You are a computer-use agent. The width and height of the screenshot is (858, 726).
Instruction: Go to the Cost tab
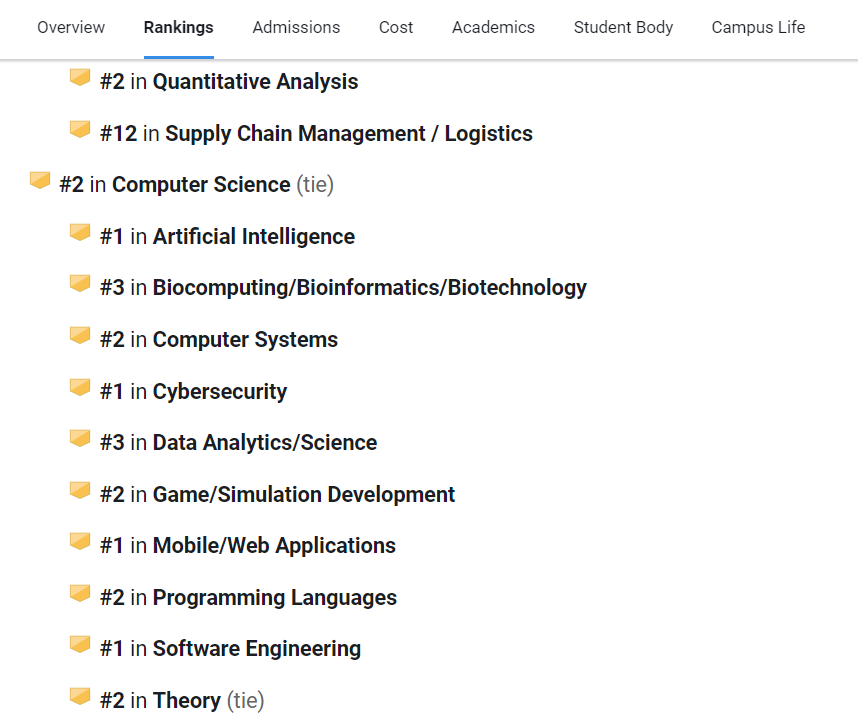click(x=396, y=27)
